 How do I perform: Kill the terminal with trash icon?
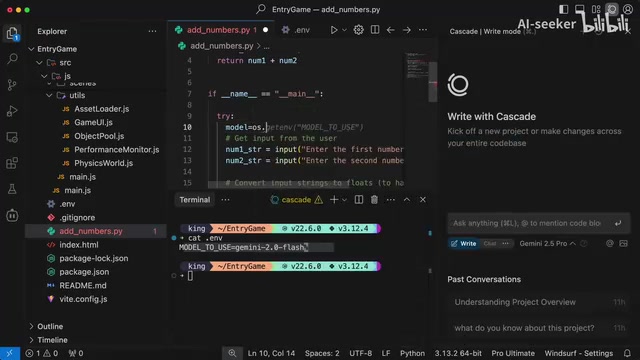pyautogui.click(x=374, y=200)
